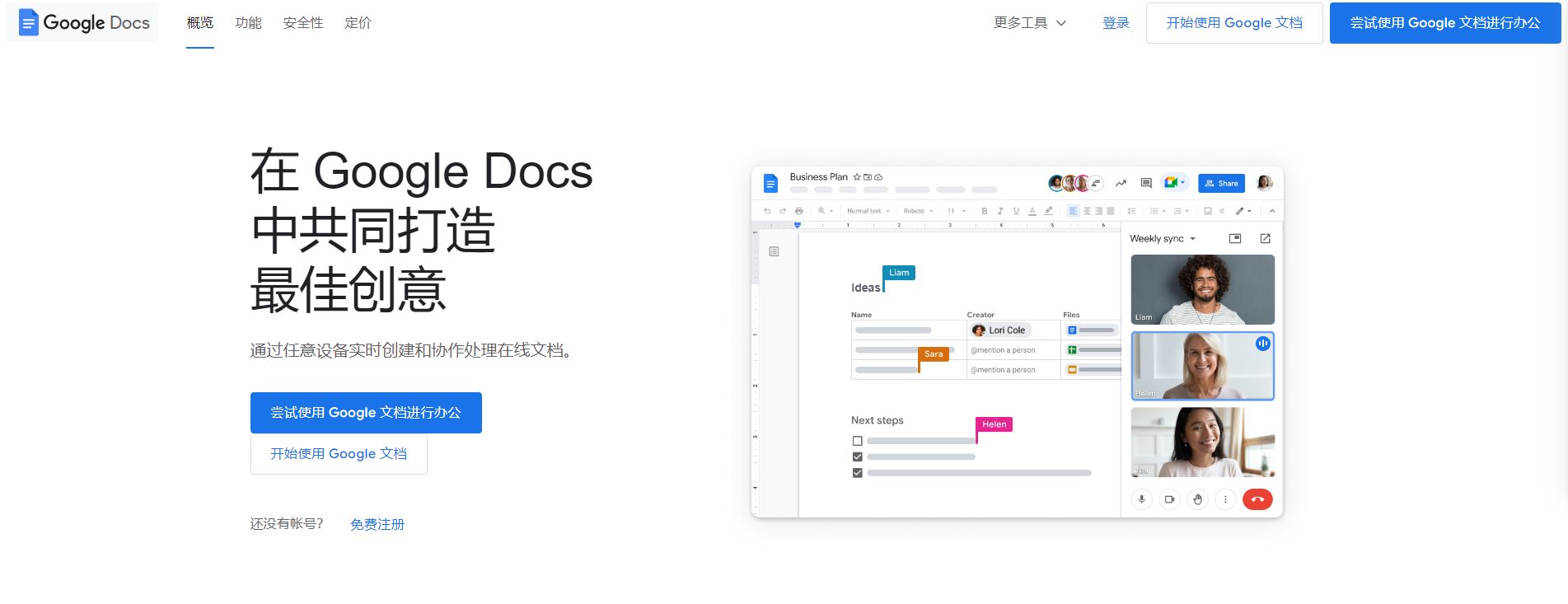Viewport: 1568px width, 604px height.
Task: Click the text color icon
Action: tap(1032, 211)
